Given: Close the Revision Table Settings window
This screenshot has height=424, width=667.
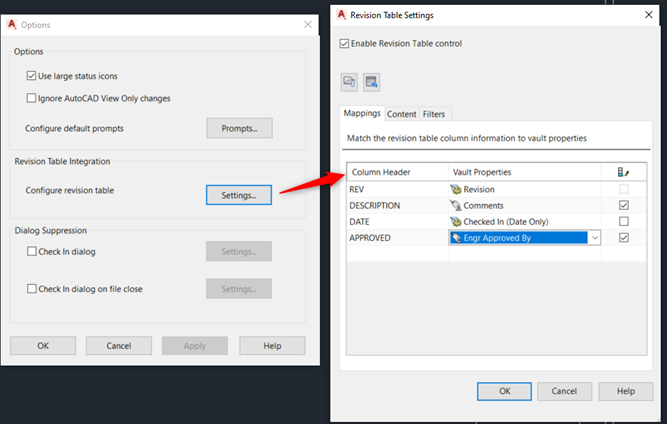Looking at the screenshot, I should pyautogui.click(x=649, y=15).
